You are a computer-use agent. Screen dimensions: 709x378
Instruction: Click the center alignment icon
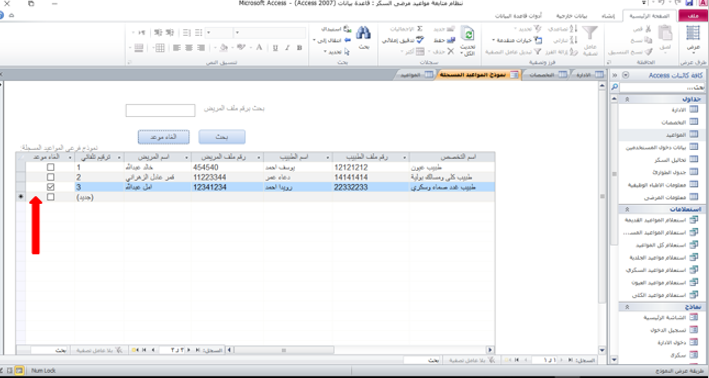pos(189,47)
